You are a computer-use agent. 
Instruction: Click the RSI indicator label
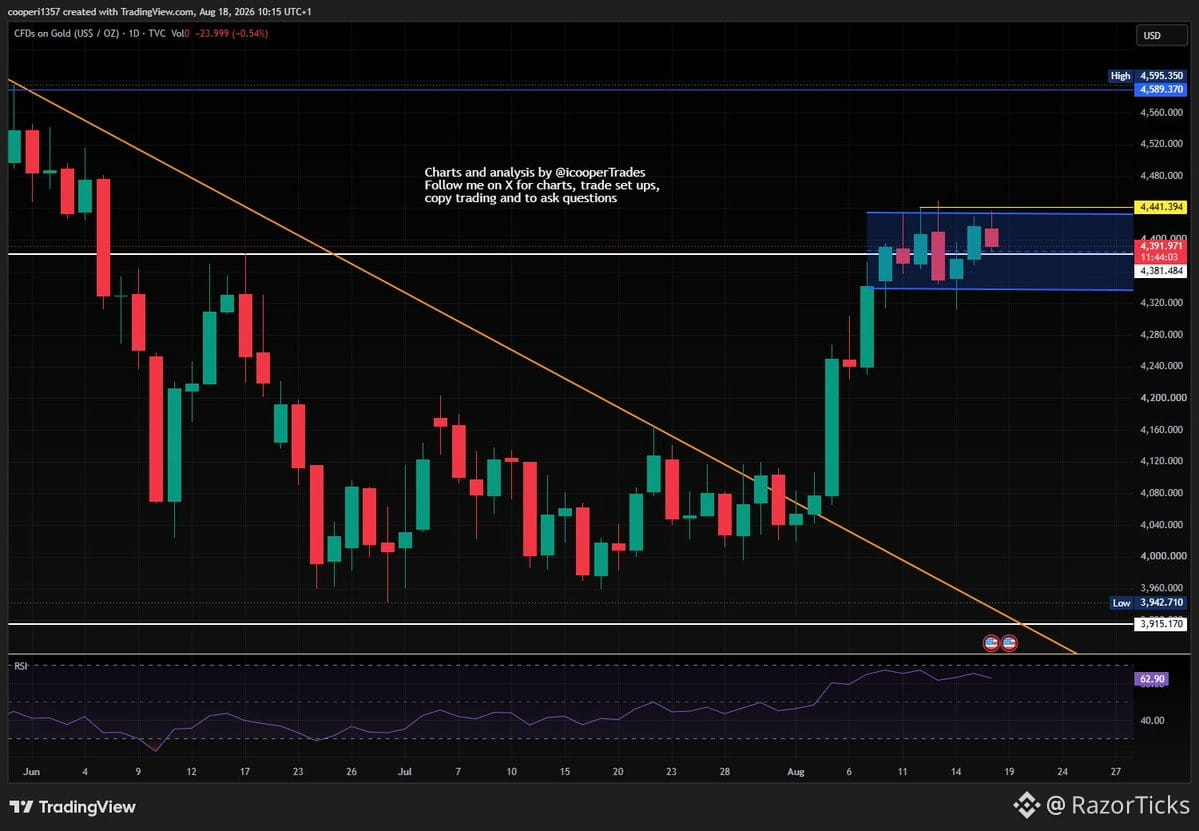point(21,666)
